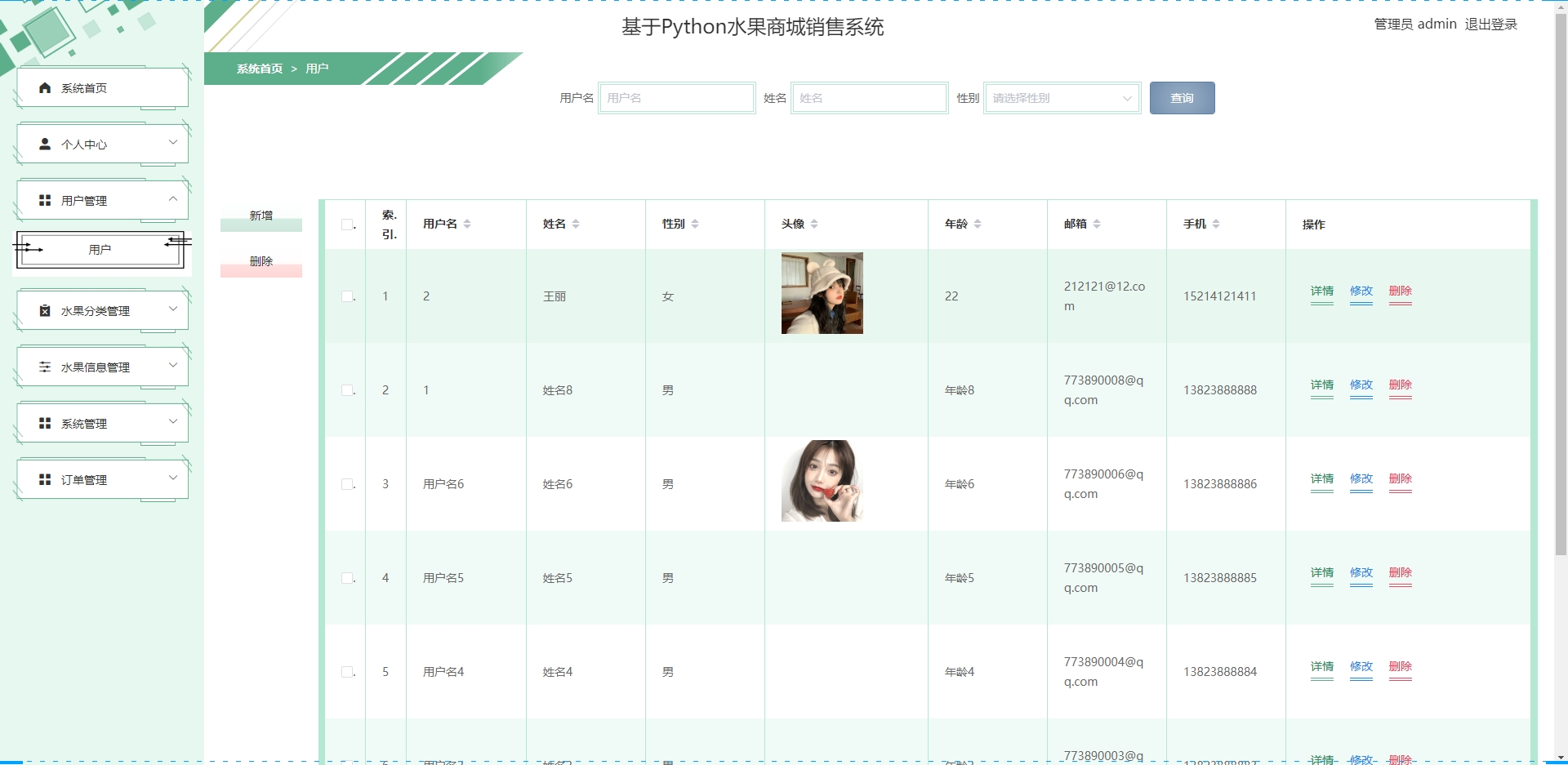Click the batch 删除 button on left
This screenshot has height=765, width=1568.
click(x=261, y=263)
